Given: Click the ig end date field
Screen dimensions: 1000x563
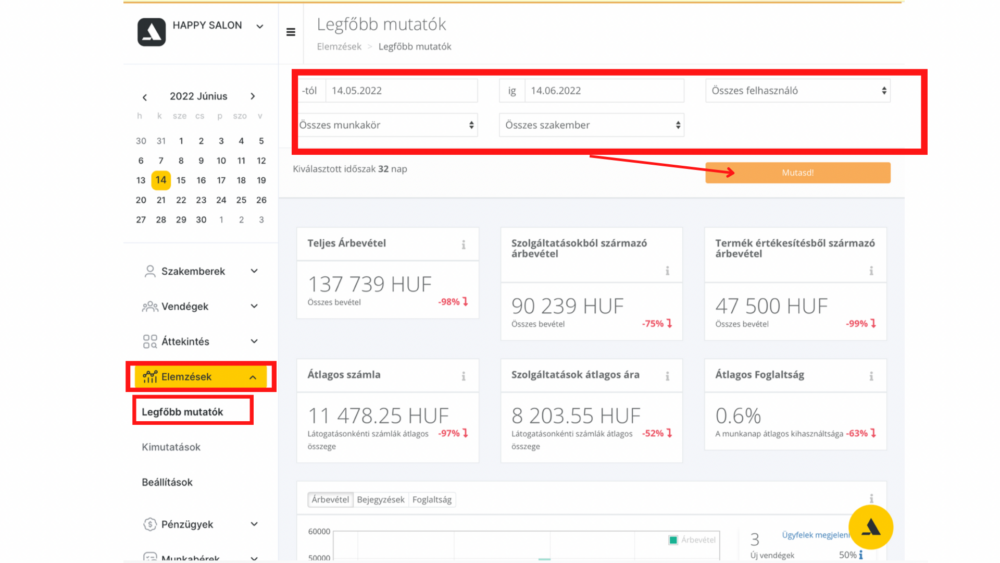Looking at the screenshot, I should coord(604,91).
